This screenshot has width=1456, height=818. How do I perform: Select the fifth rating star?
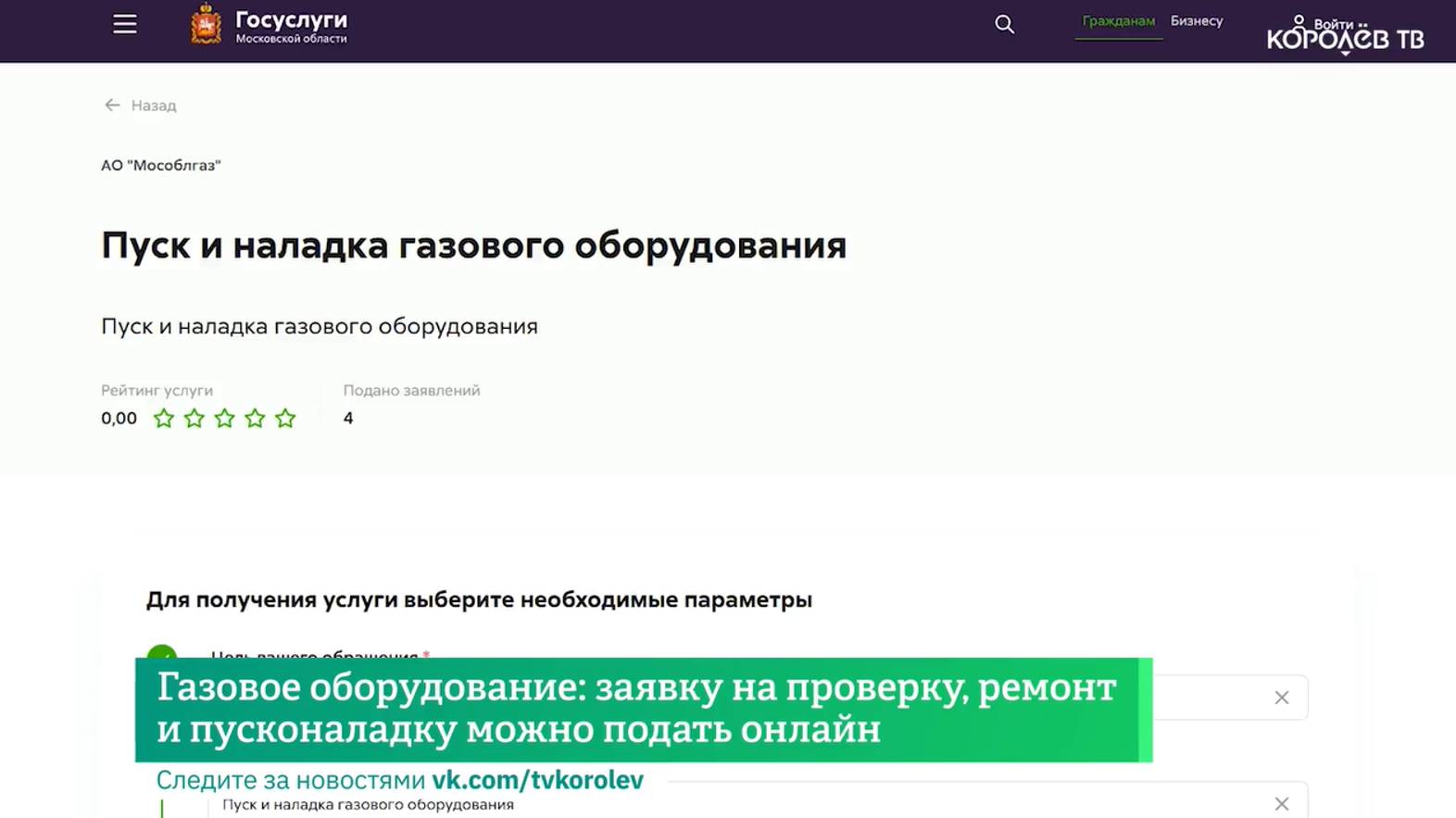[x=285, y=418]
